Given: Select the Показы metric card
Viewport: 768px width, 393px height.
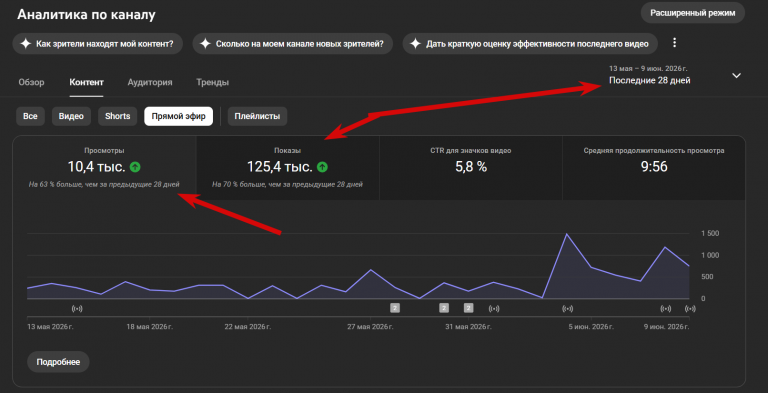Looking at the screenshot, I should pos(288,168).
